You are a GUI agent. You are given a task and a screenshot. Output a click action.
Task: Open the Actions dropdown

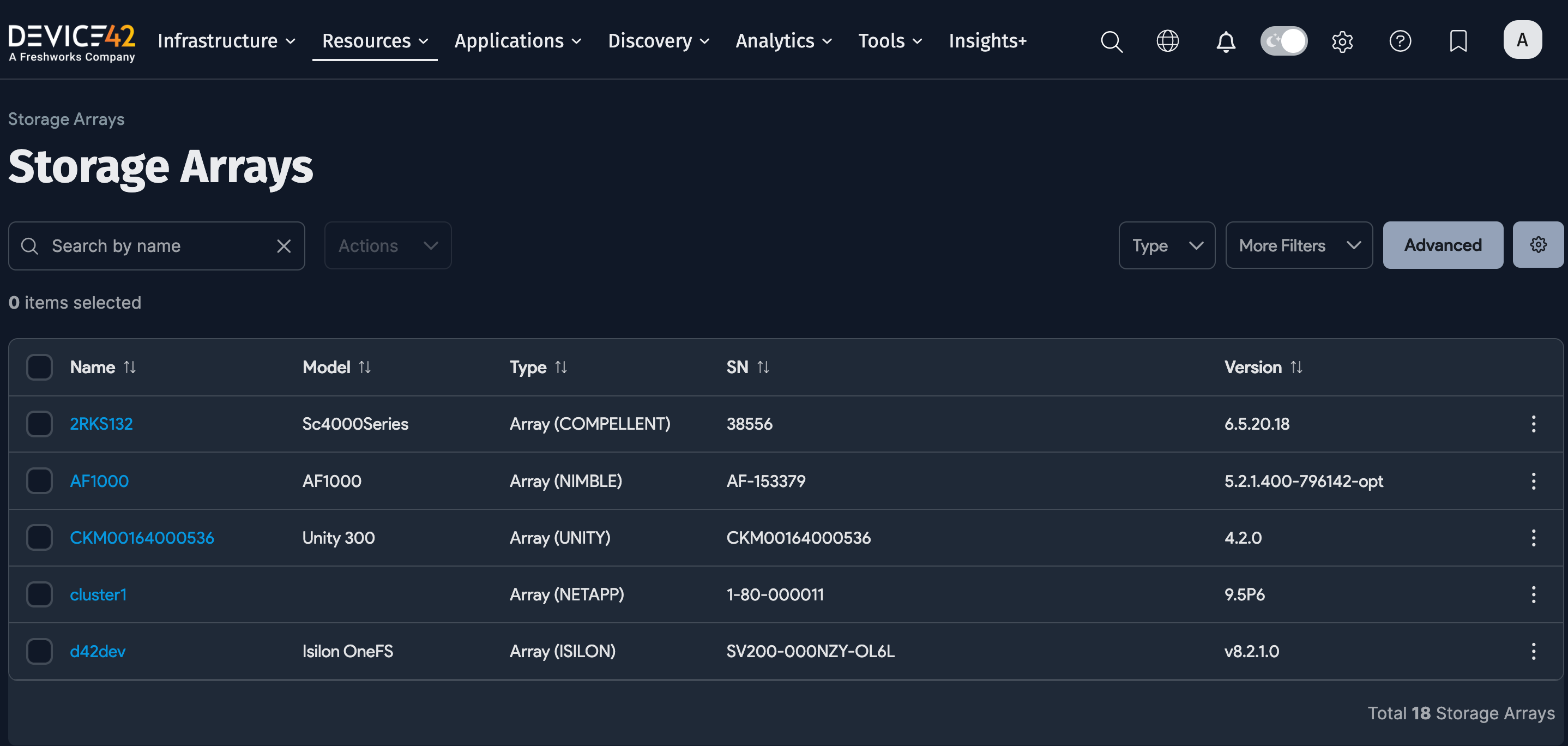tap(387, 245)
